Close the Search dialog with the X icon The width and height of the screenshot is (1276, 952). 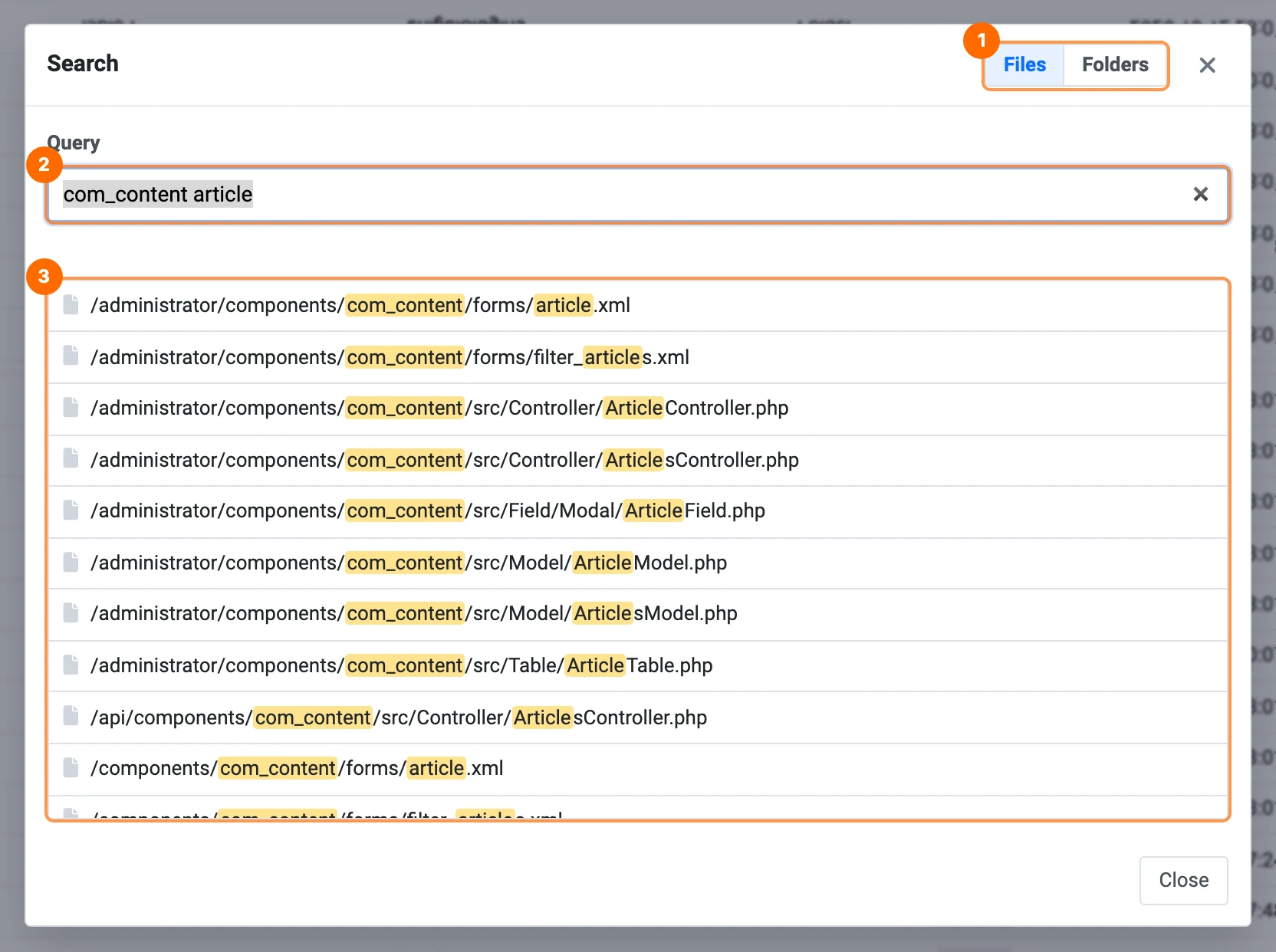click(1207, 65)
